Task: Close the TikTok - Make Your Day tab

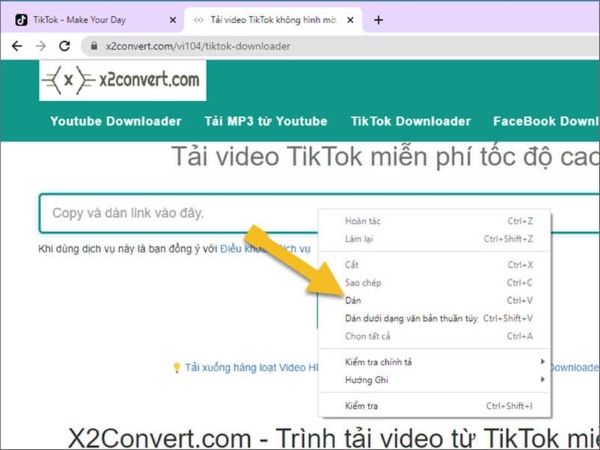Action: click(x=172, y=19)
